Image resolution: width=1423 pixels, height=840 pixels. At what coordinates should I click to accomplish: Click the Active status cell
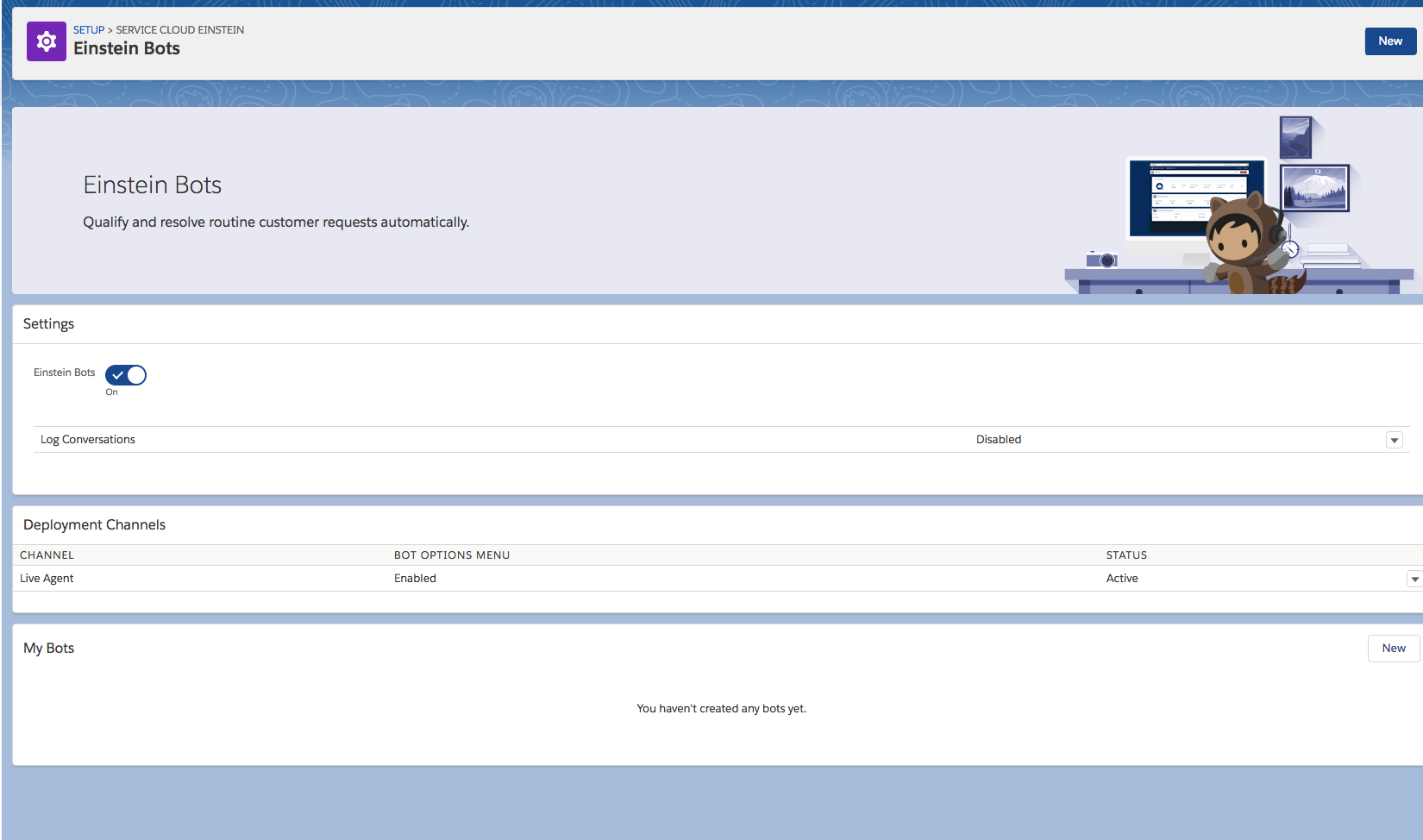(x=1122, y=579)
